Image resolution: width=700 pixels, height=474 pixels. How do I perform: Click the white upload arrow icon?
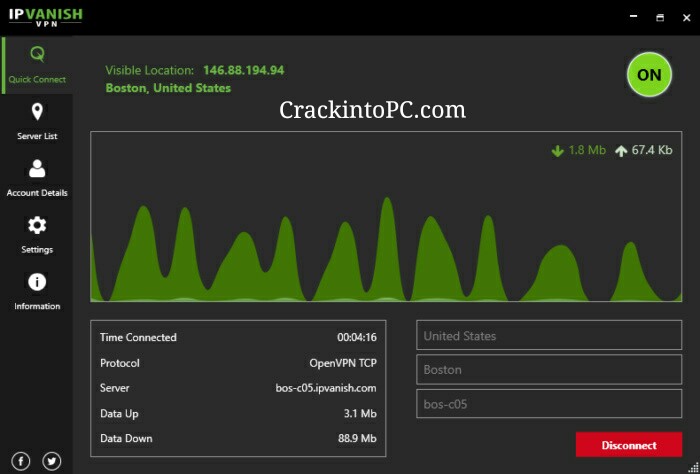(x=621, y=151)
